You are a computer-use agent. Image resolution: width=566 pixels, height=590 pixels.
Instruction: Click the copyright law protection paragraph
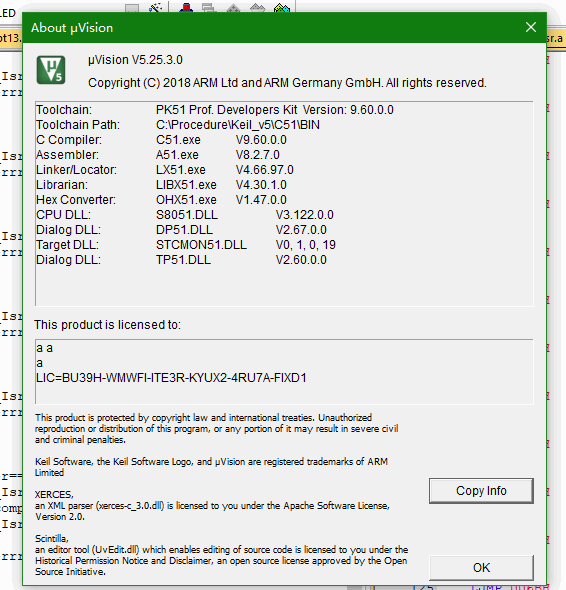(217, 429)
